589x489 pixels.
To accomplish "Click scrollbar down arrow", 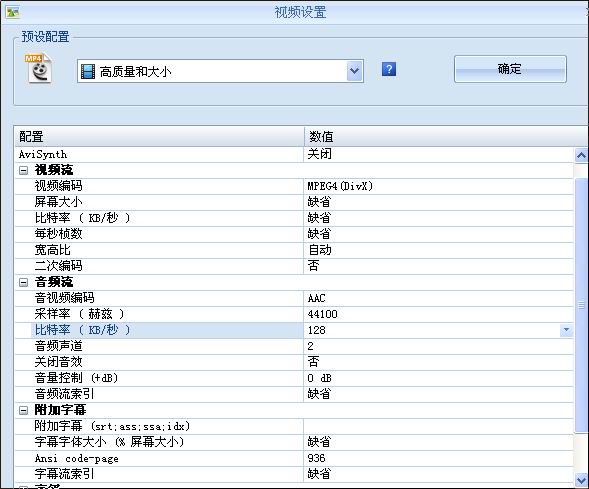I will coord(581,479).
